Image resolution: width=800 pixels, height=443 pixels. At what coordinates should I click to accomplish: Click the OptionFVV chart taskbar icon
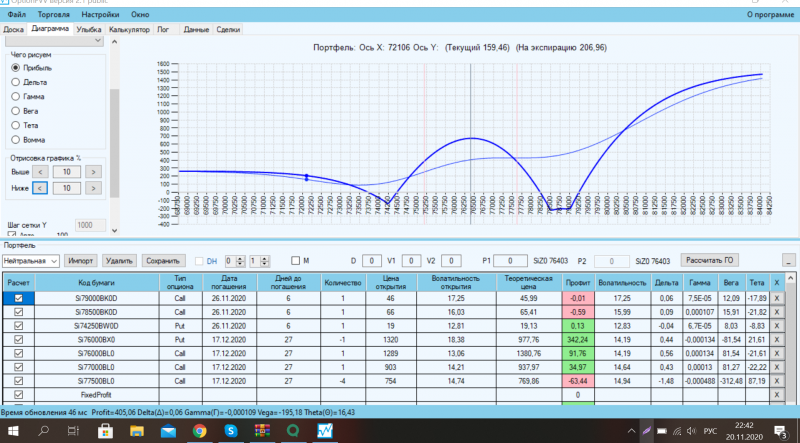(x=325, y=431)
